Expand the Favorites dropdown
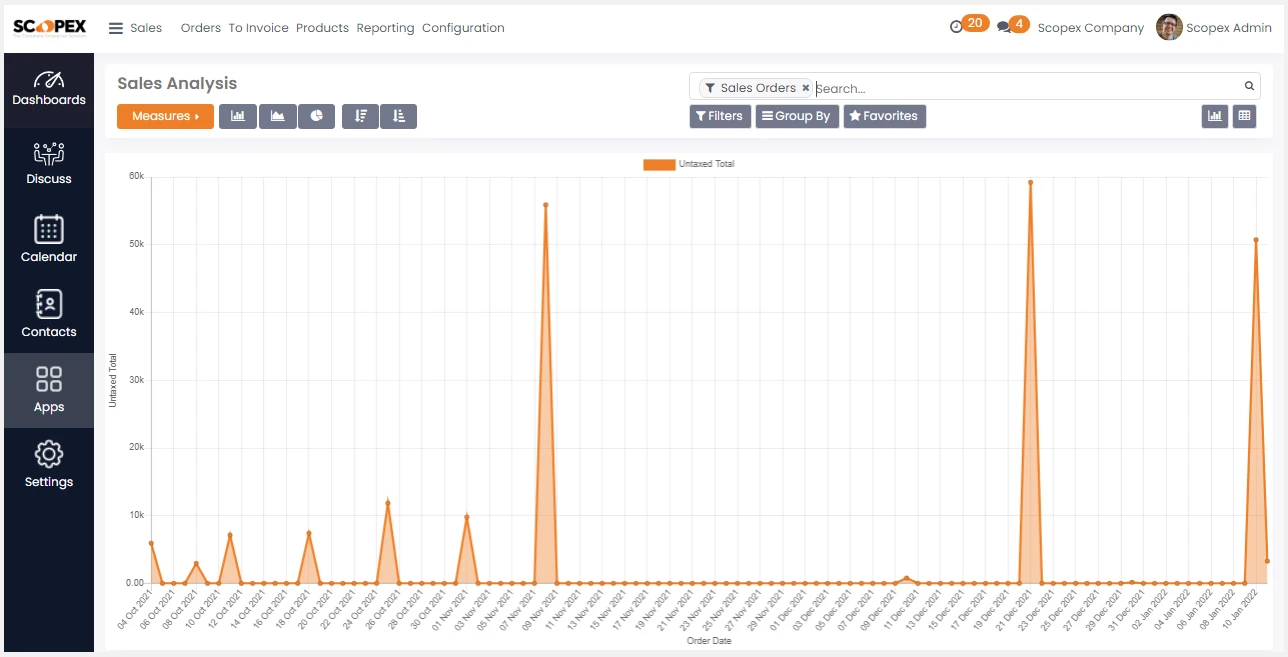Viewport: 1288px width, 657px height. pyautogui.click(x=884, y=116)
